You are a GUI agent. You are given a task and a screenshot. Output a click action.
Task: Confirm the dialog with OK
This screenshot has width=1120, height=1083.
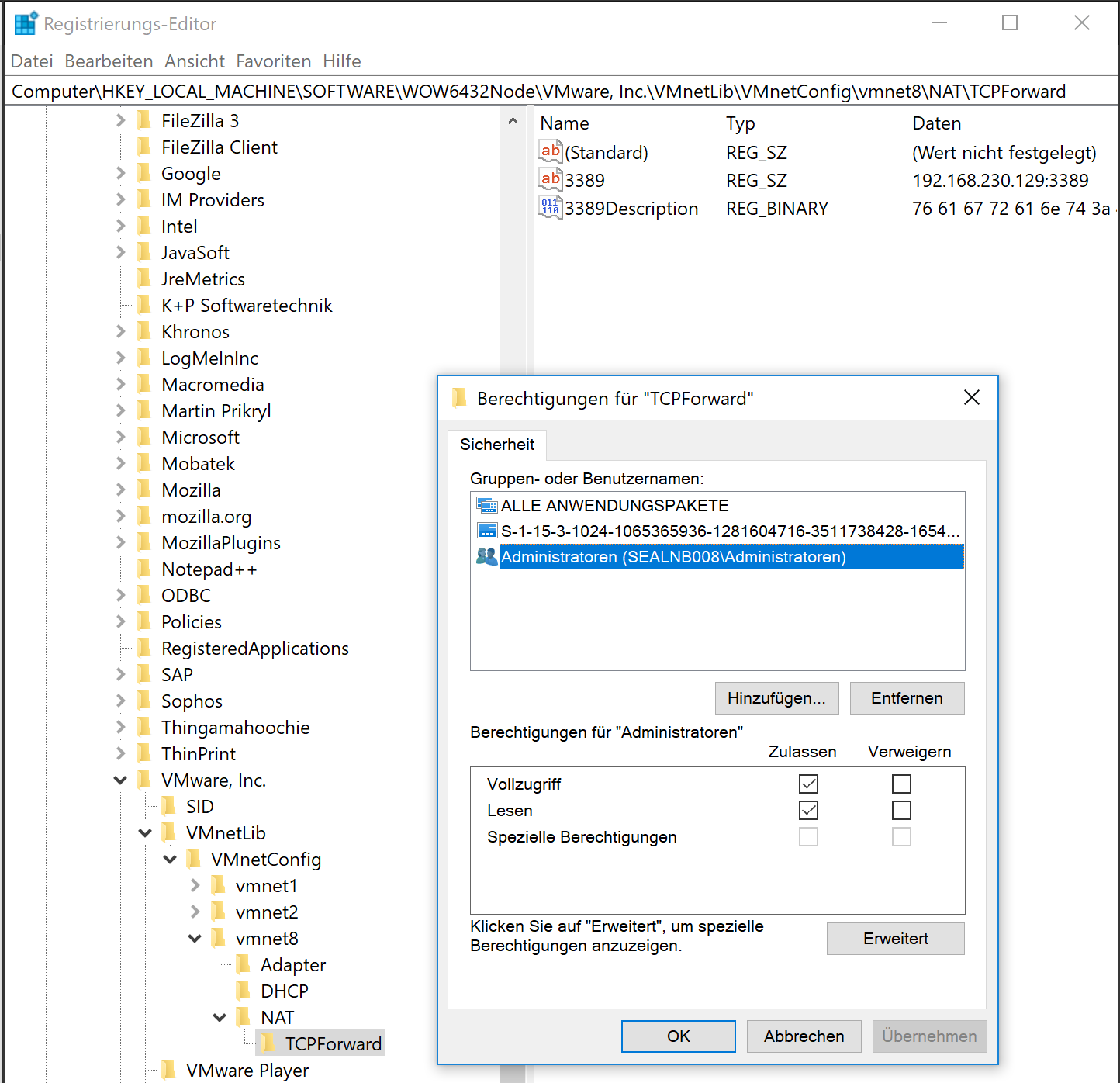point(678,1036)
